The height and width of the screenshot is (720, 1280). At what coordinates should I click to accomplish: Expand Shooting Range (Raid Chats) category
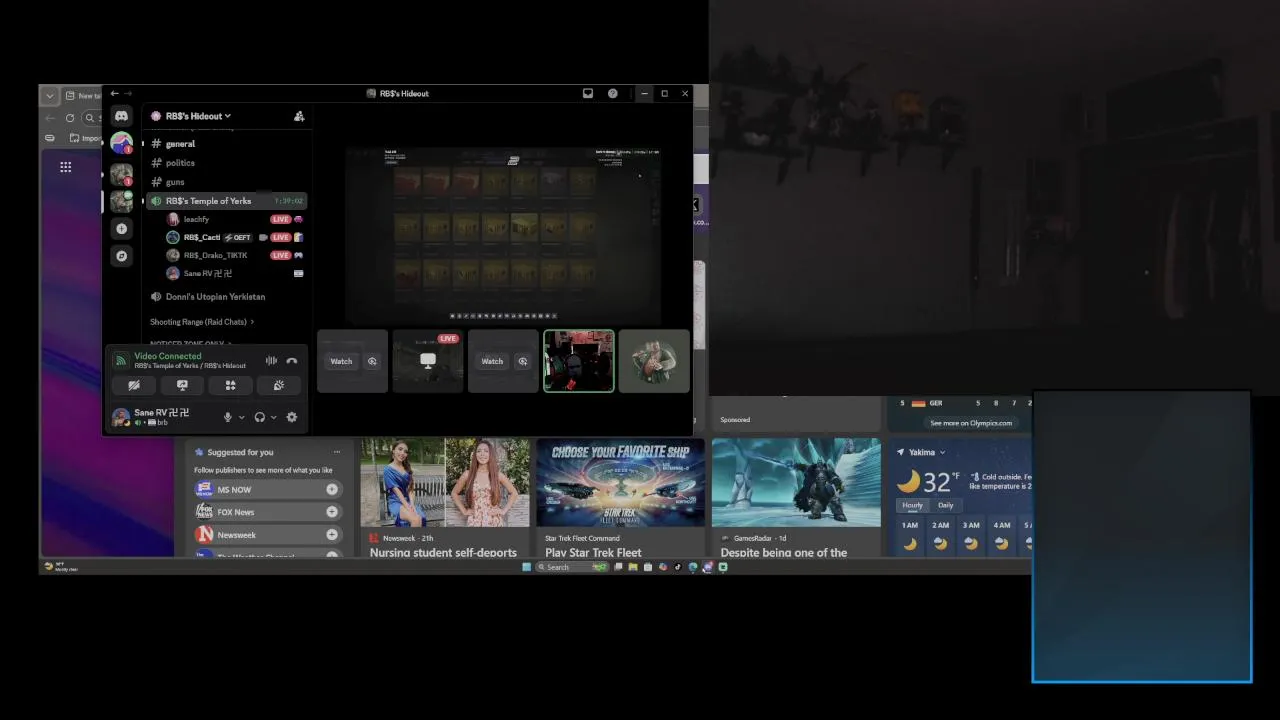point(202,322)
